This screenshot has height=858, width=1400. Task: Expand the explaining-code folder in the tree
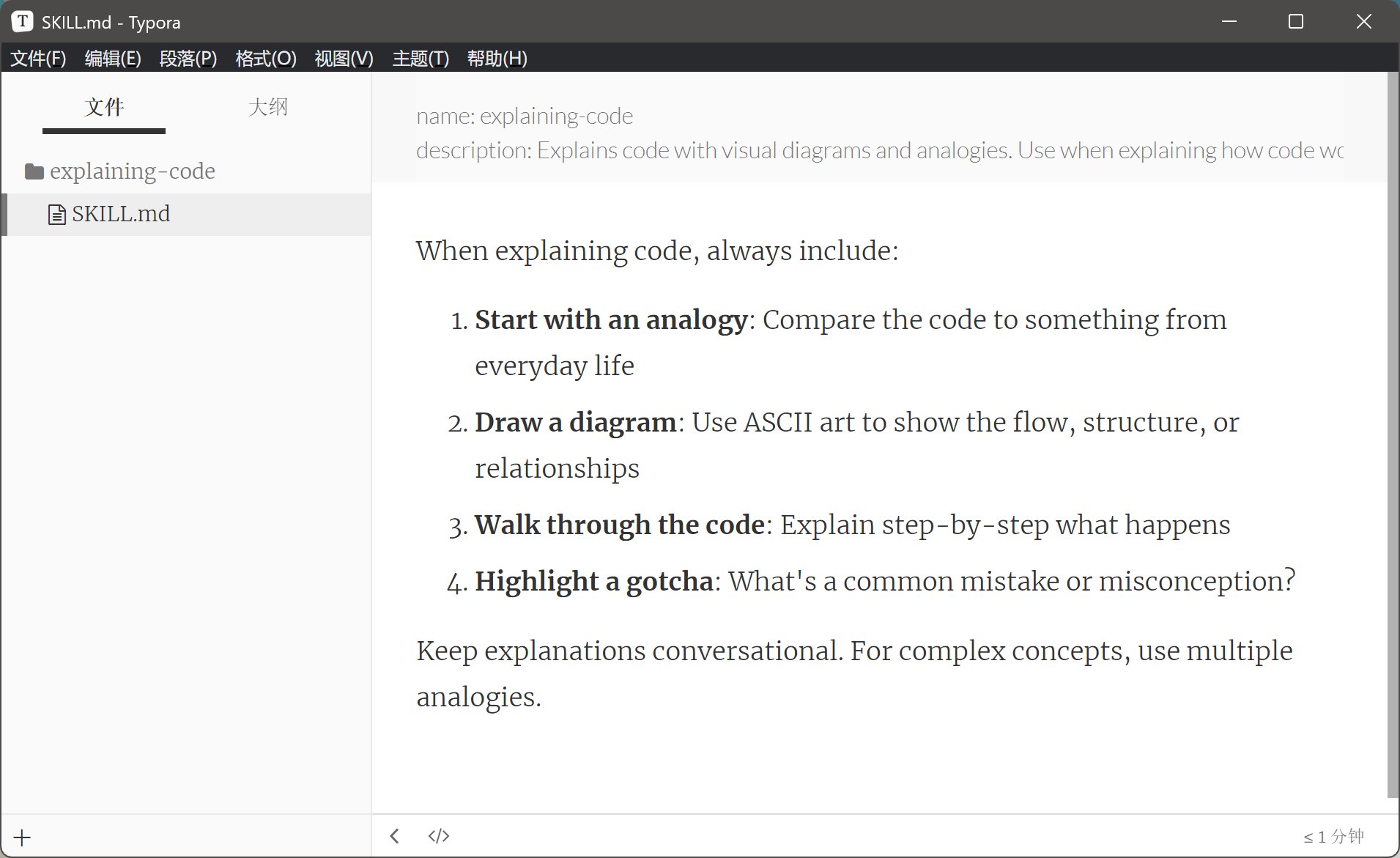point(132,171)
